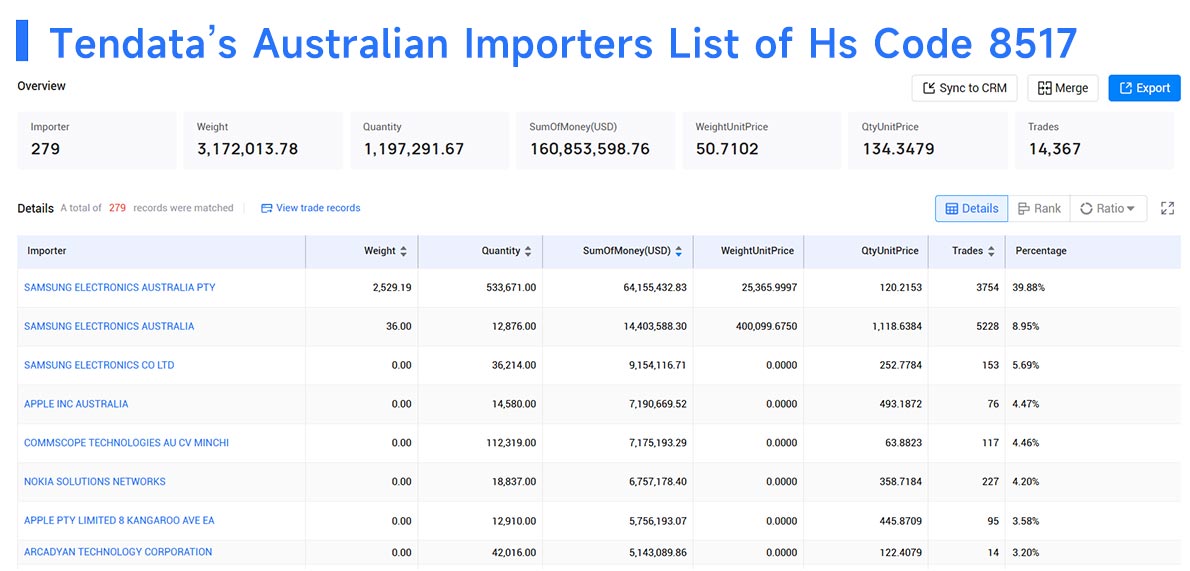
Task: Open COMMSCOPE TECHNOLOGIES AU CV MINCHI importer
Action: 126,443
